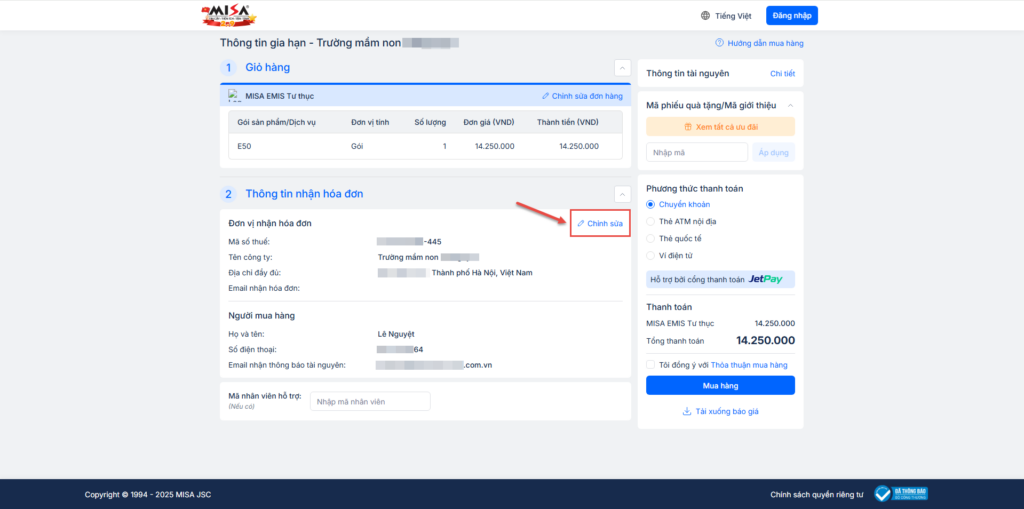Collapse the Mã phiếu quà tặng section
The width and height of the screenshot is (1024, 509).
790,105
